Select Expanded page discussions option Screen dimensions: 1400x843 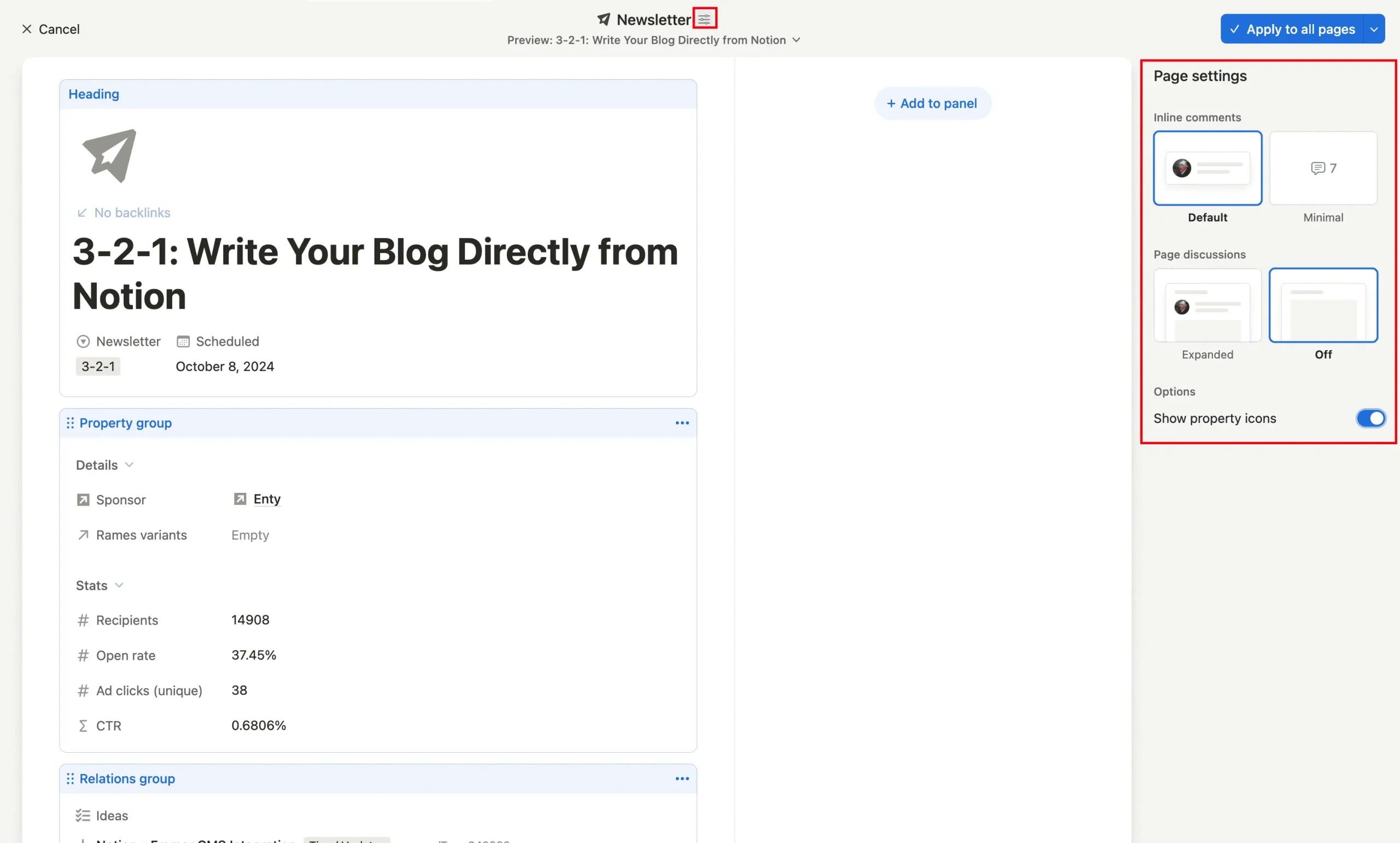1207,306
